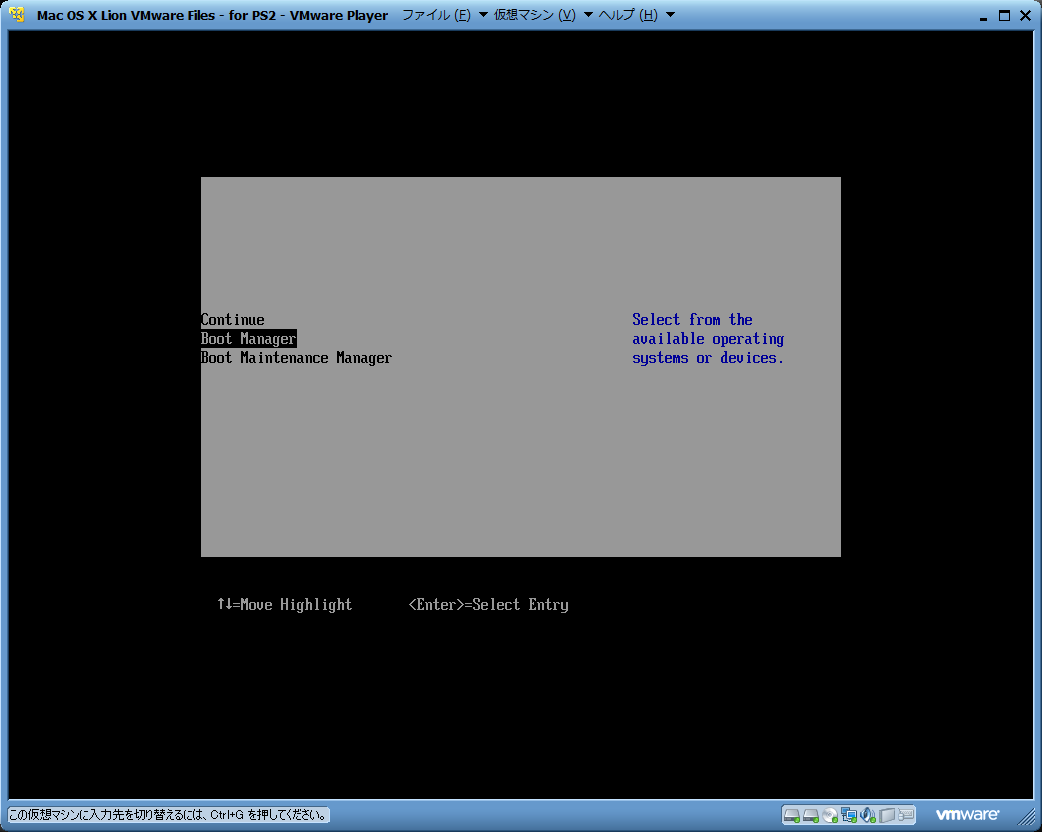Expand the arrow beside 仮想マシン (V)
This screenshot has height=832, width=1042.
click(588, 15)
